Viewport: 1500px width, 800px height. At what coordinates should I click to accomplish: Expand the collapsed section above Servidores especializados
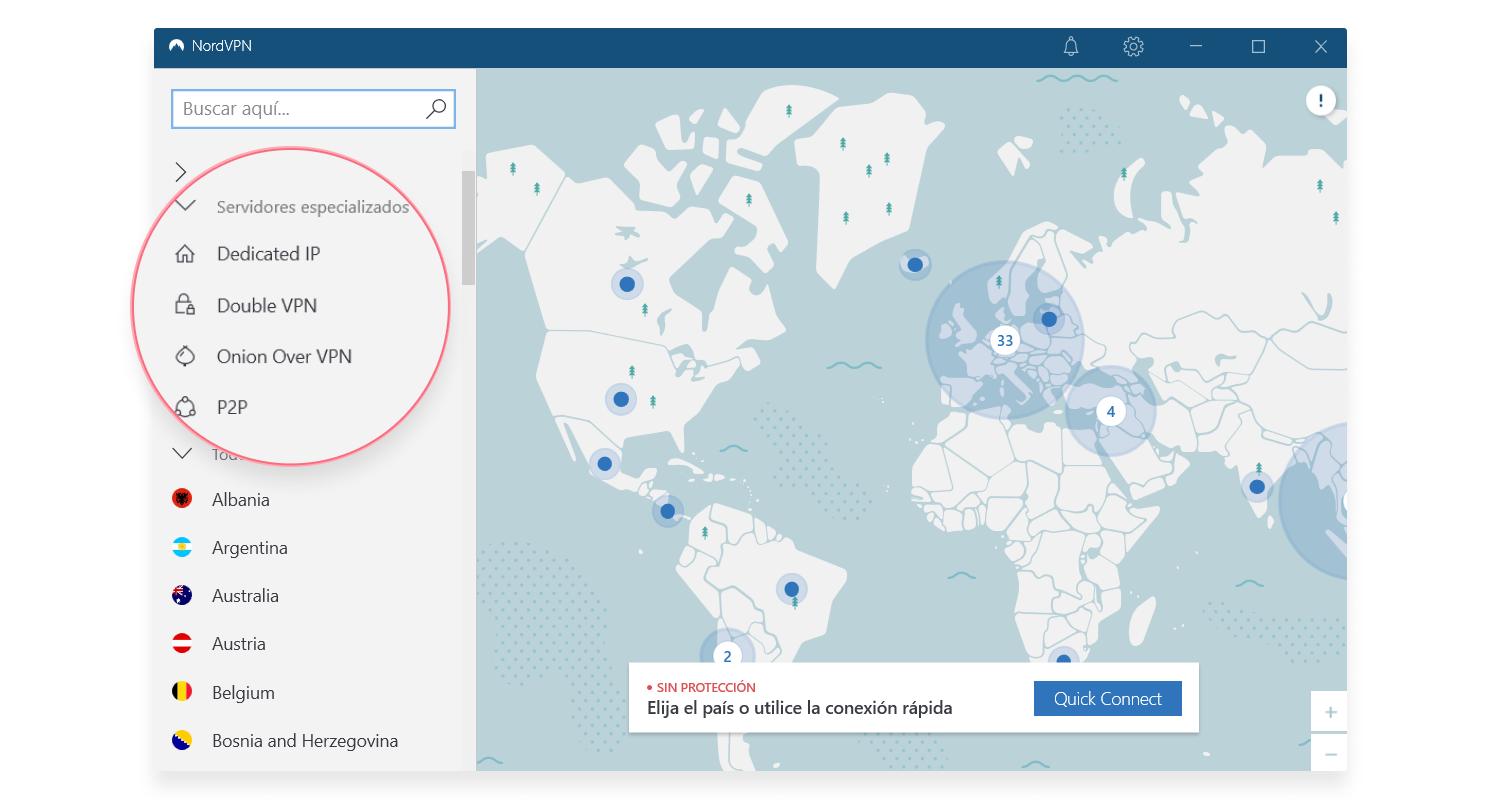coord(181,172)
